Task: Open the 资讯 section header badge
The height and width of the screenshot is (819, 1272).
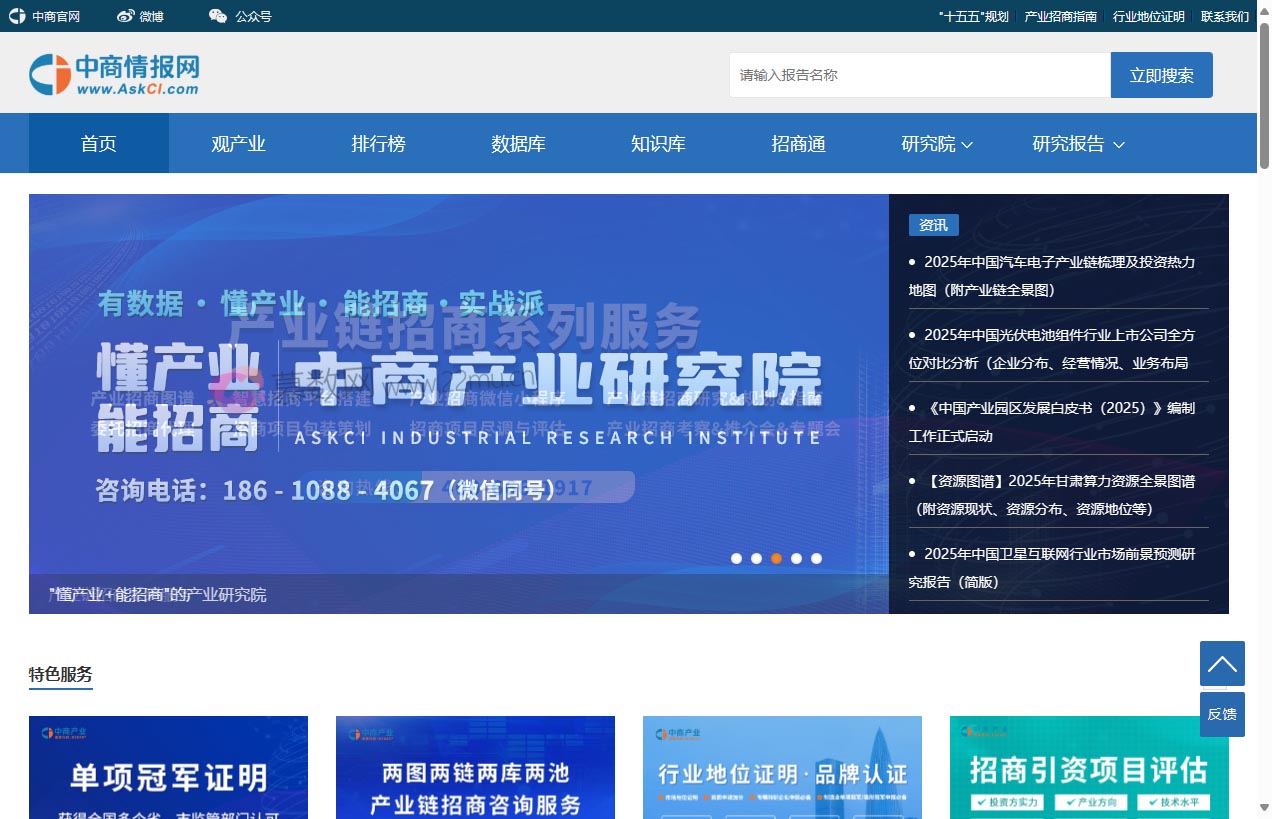Action: 933,225
